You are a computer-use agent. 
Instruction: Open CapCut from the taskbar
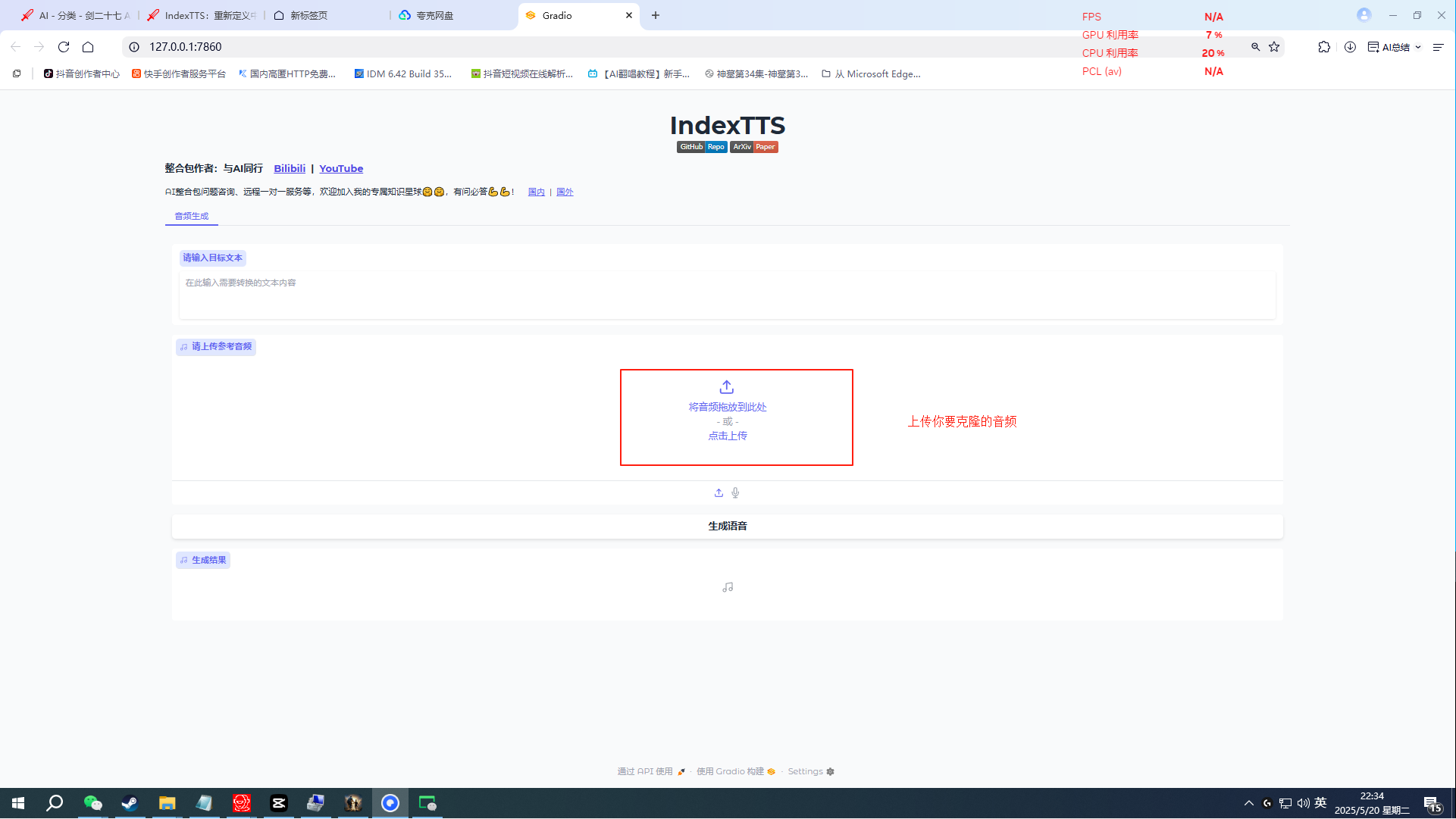[279, 803]
